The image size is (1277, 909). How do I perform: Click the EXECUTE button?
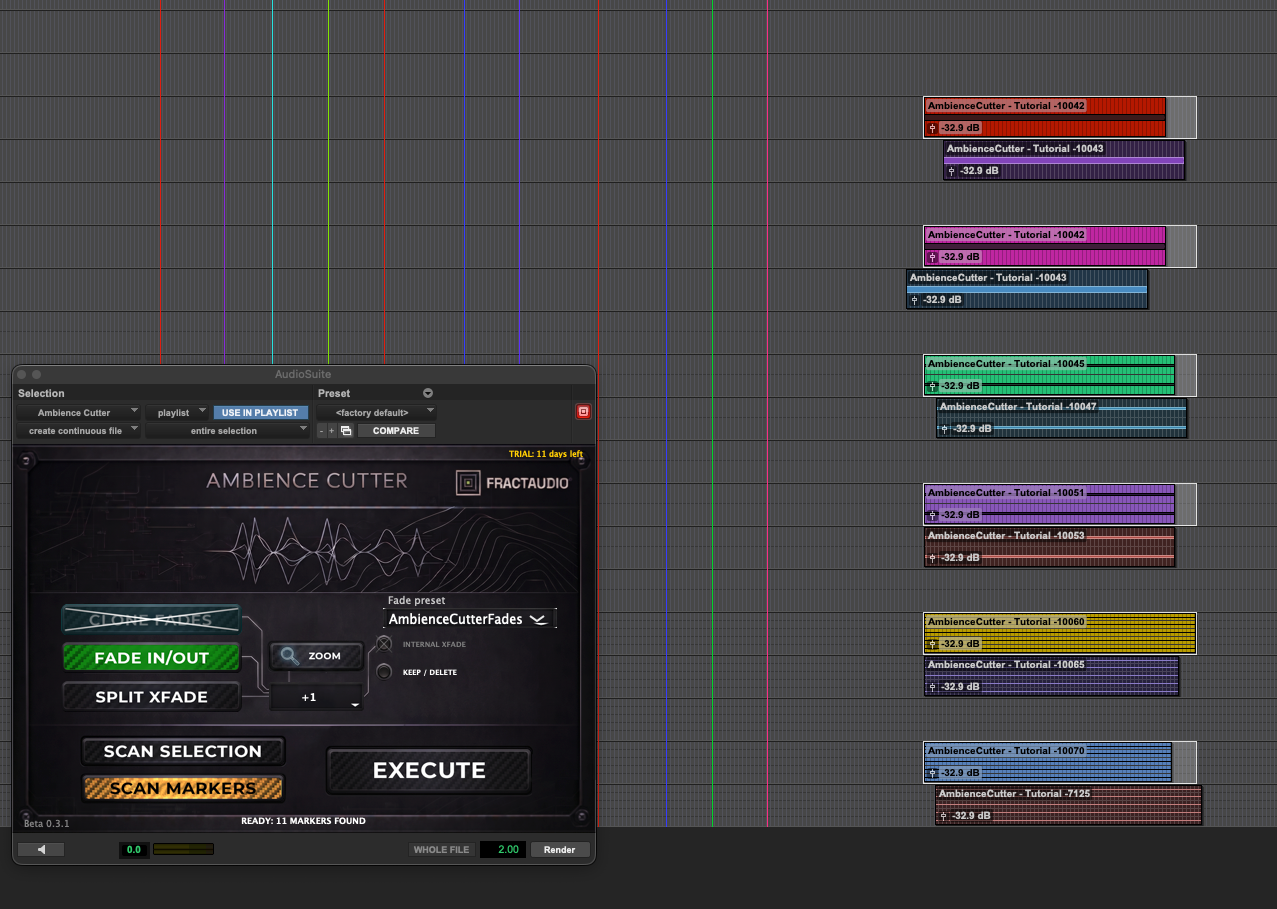429,770
